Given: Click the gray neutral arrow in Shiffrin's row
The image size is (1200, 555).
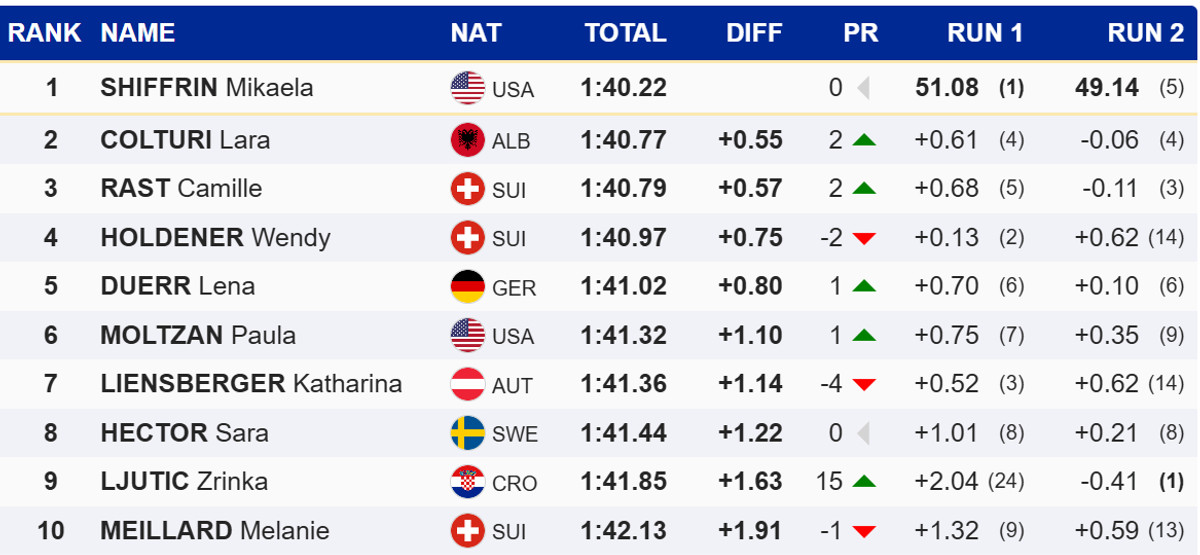Looking at the screenshot, I should coord(863,88).
